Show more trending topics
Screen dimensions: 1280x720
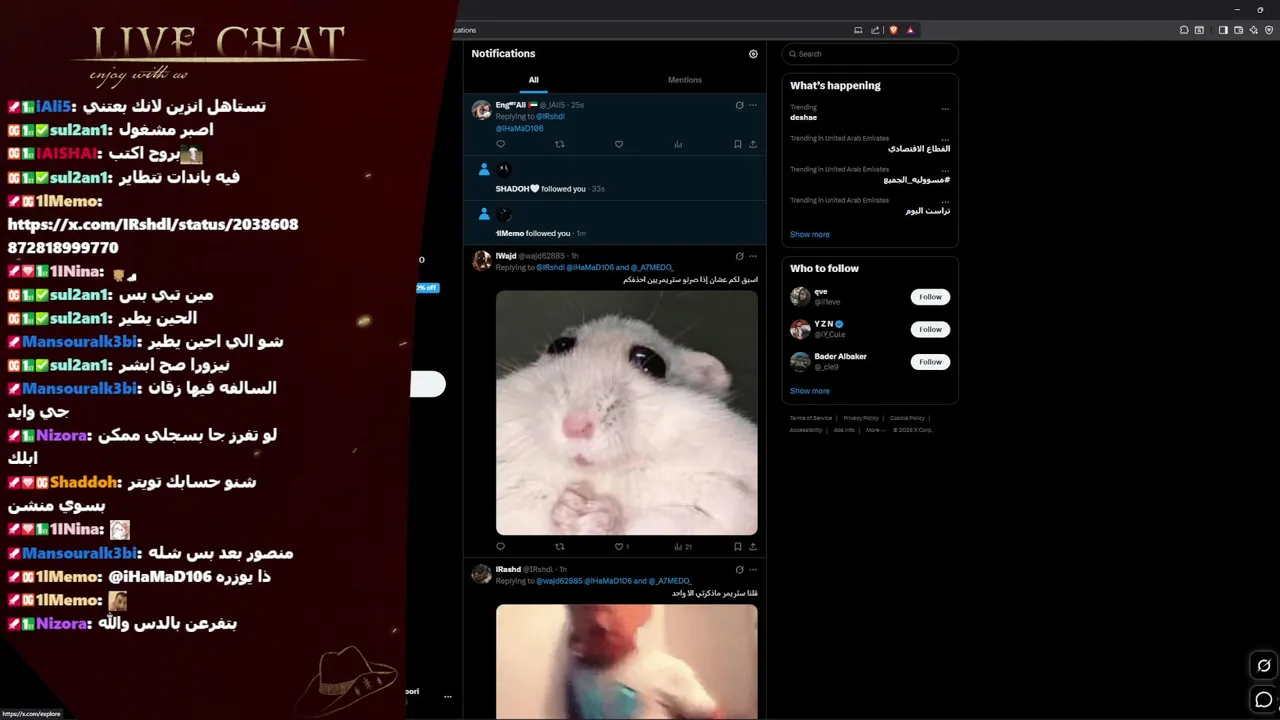pos(810,234)
